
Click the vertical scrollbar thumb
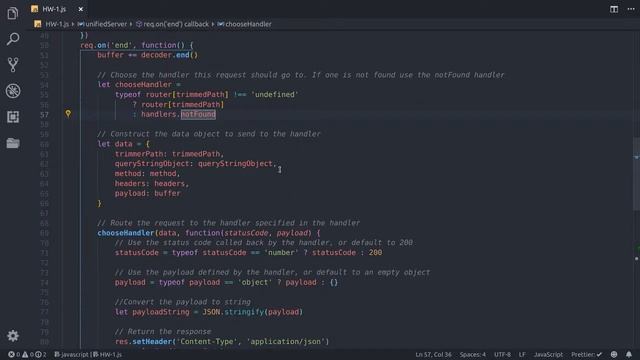[x=636, y=174]
